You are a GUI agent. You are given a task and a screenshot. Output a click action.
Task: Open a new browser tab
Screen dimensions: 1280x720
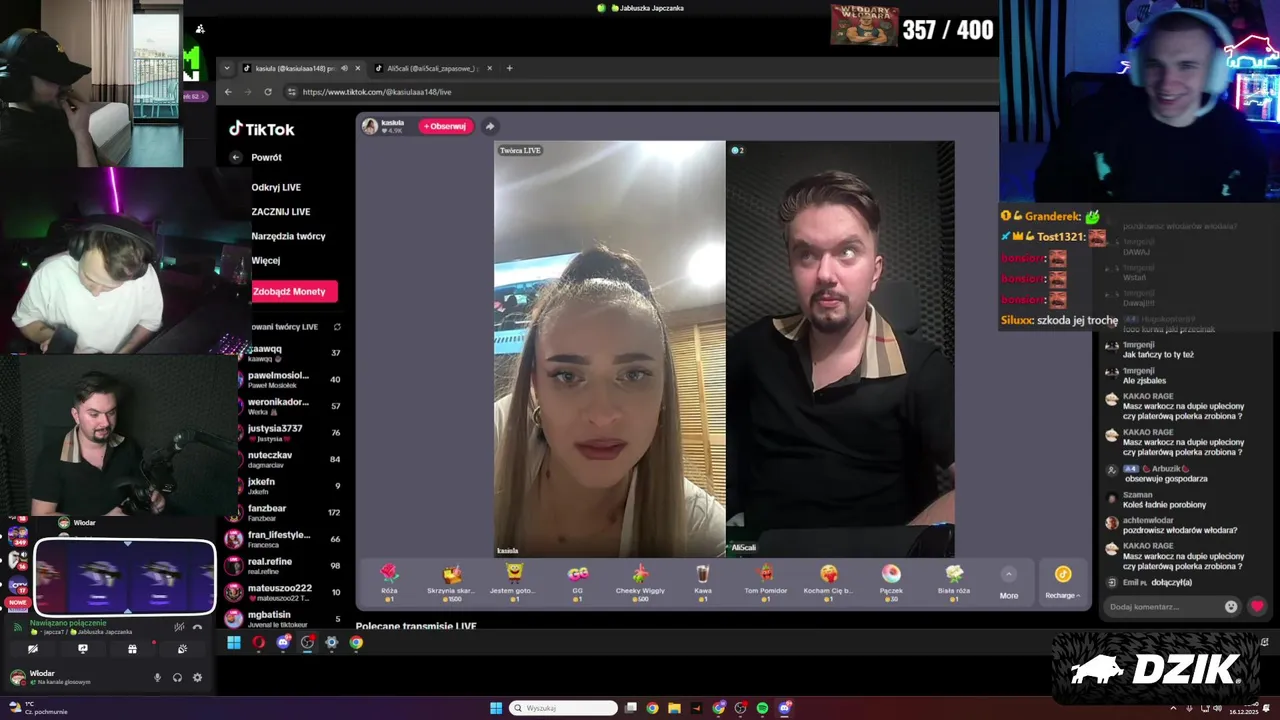click(509, 68)
